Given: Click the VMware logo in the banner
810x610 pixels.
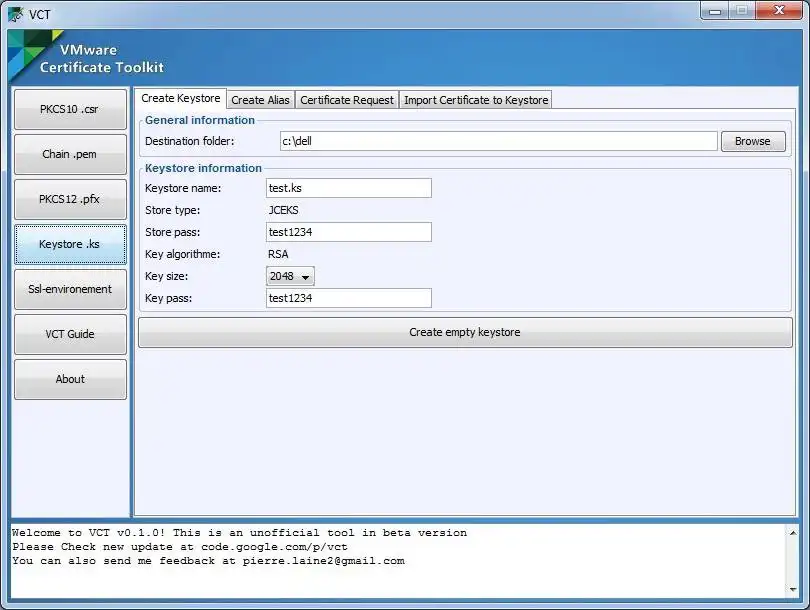Looking at the screenshot, I should (x=34, y=54).
